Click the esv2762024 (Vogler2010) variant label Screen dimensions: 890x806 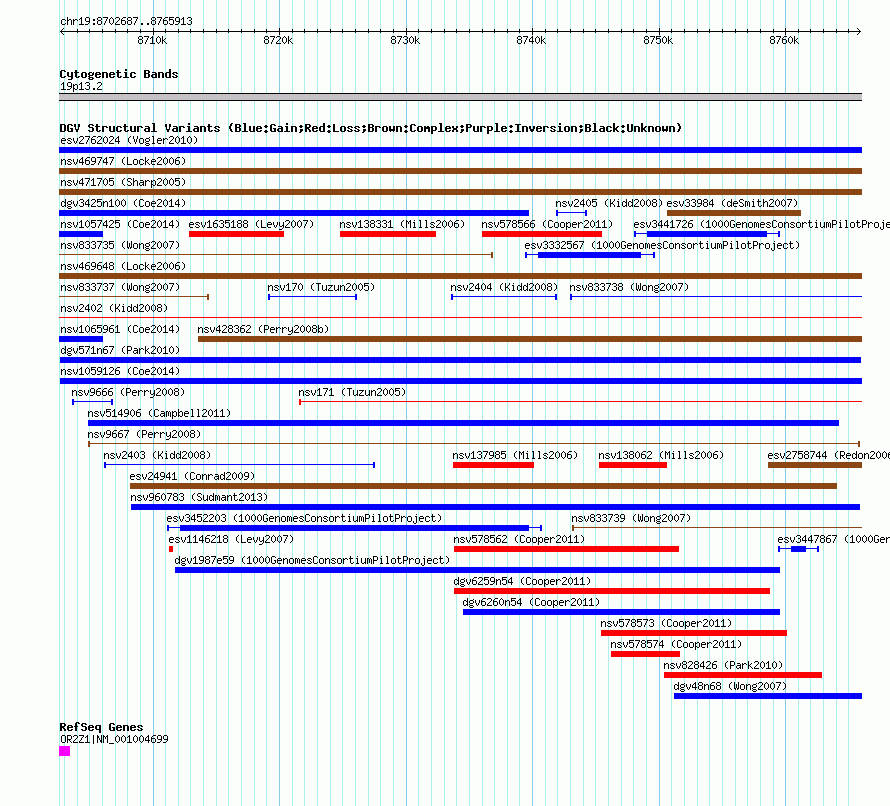pos(129,140)
